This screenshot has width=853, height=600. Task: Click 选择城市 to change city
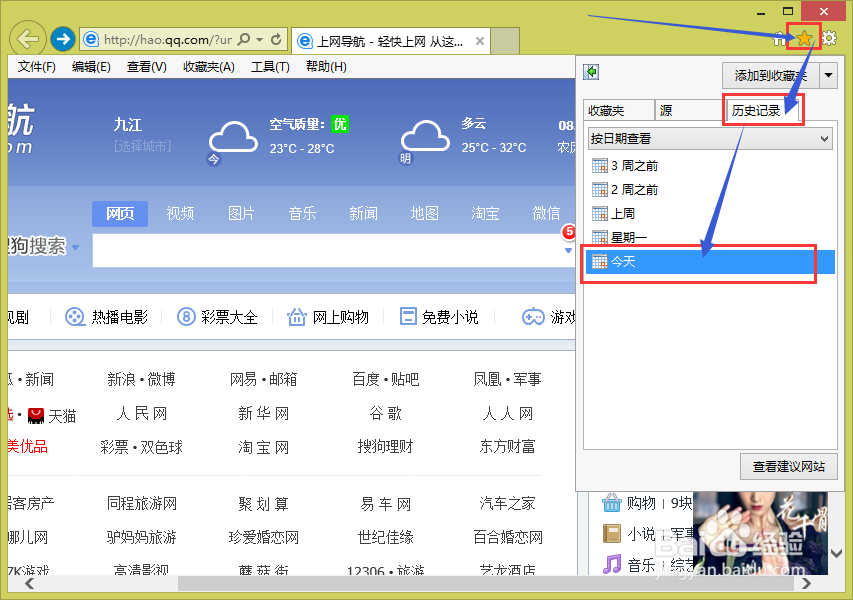(x=143, y=146)
